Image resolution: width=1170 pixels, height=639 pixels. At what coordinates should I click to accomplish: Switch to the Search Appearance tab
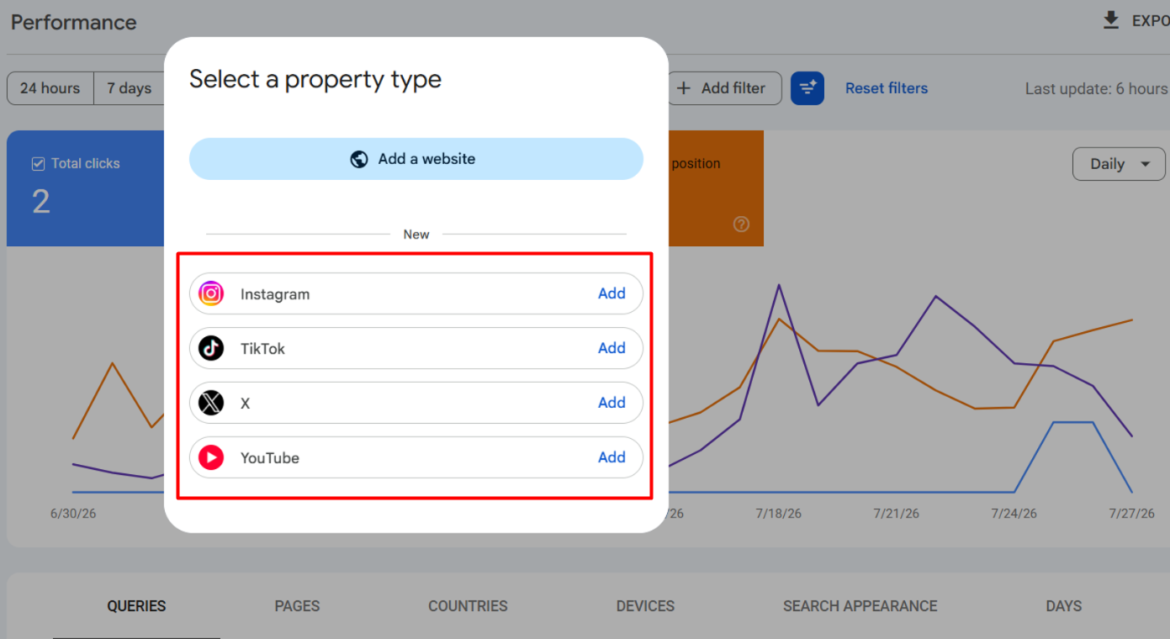(860, 606)
